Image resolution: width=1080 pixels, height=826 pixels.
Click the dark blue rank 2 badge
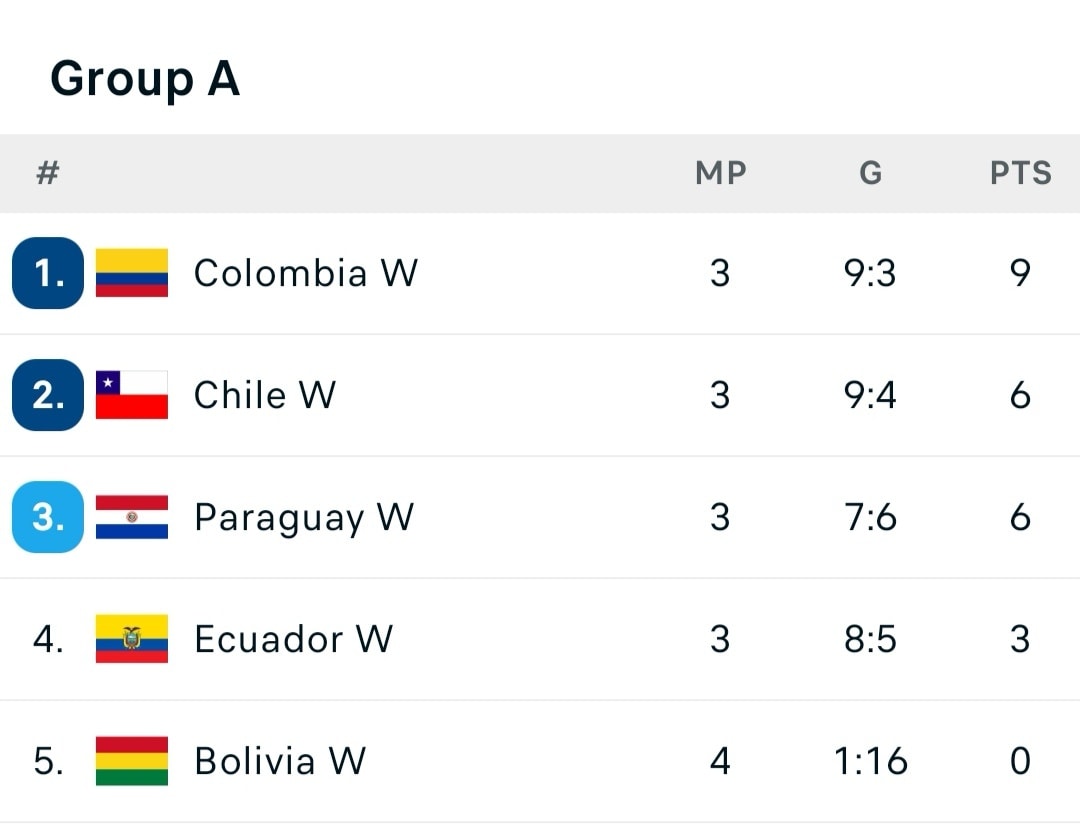48,395
